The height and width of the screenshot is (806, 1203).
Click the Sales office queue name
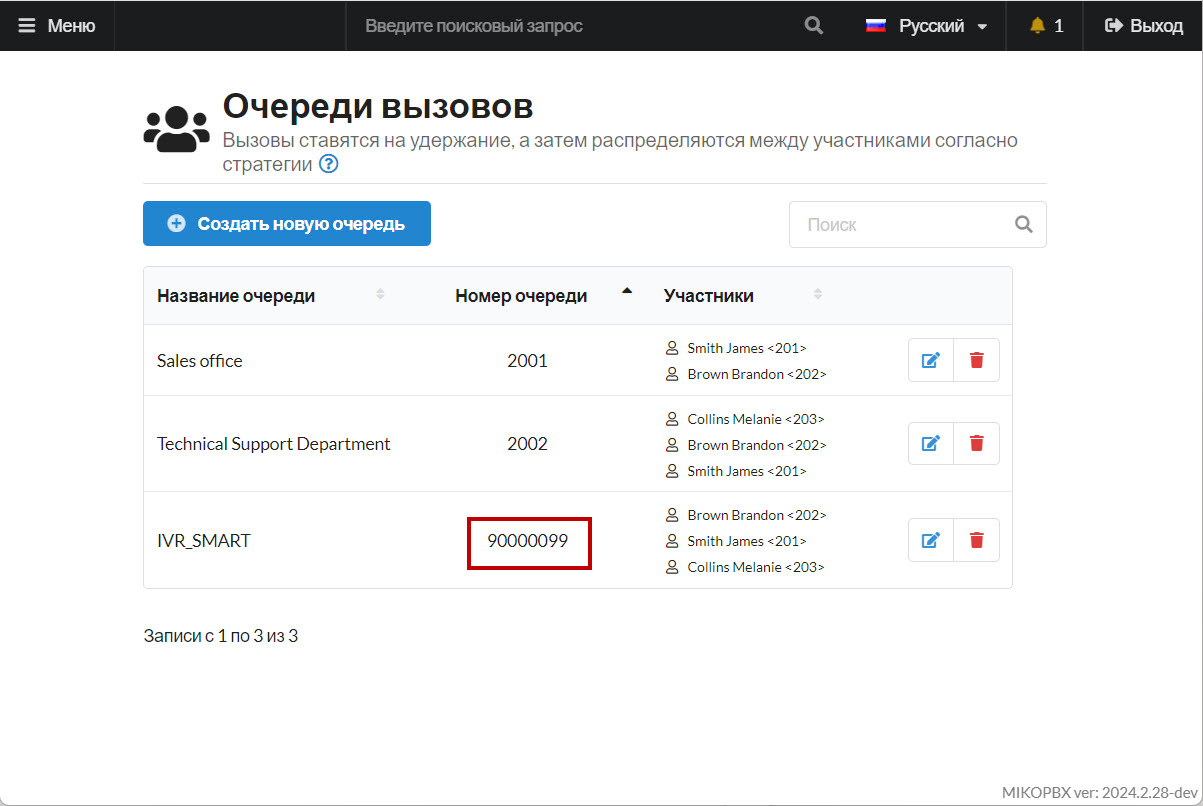click(x=200, y=361)
